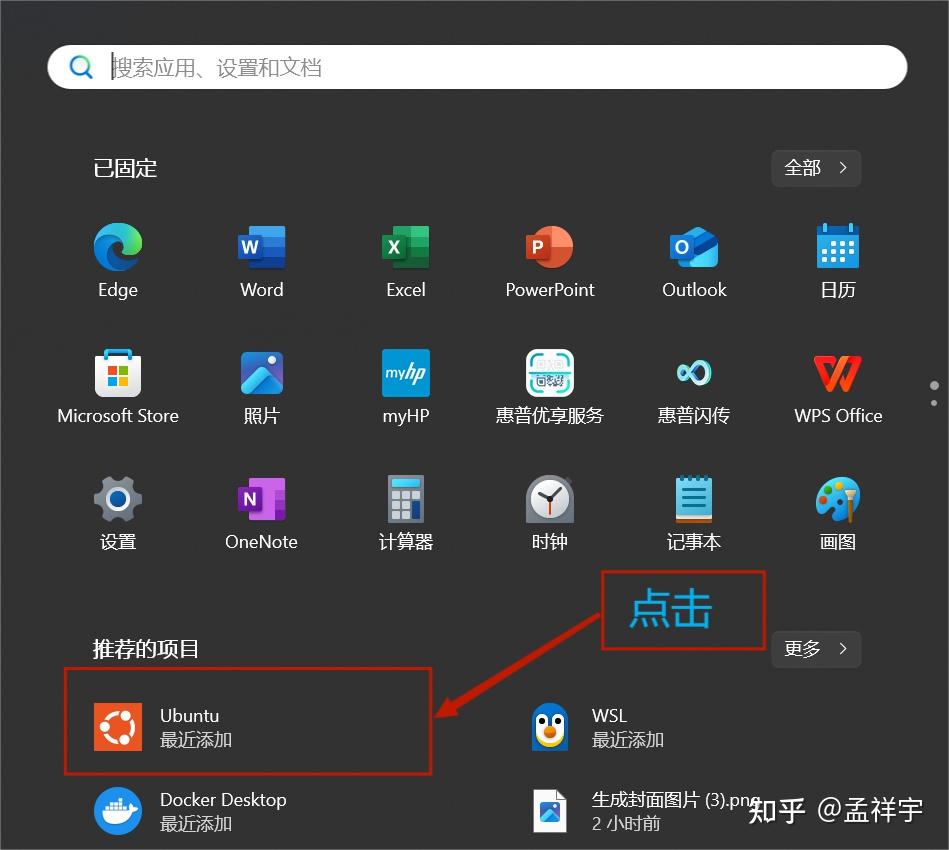Click the search magnifier icon

80,67
